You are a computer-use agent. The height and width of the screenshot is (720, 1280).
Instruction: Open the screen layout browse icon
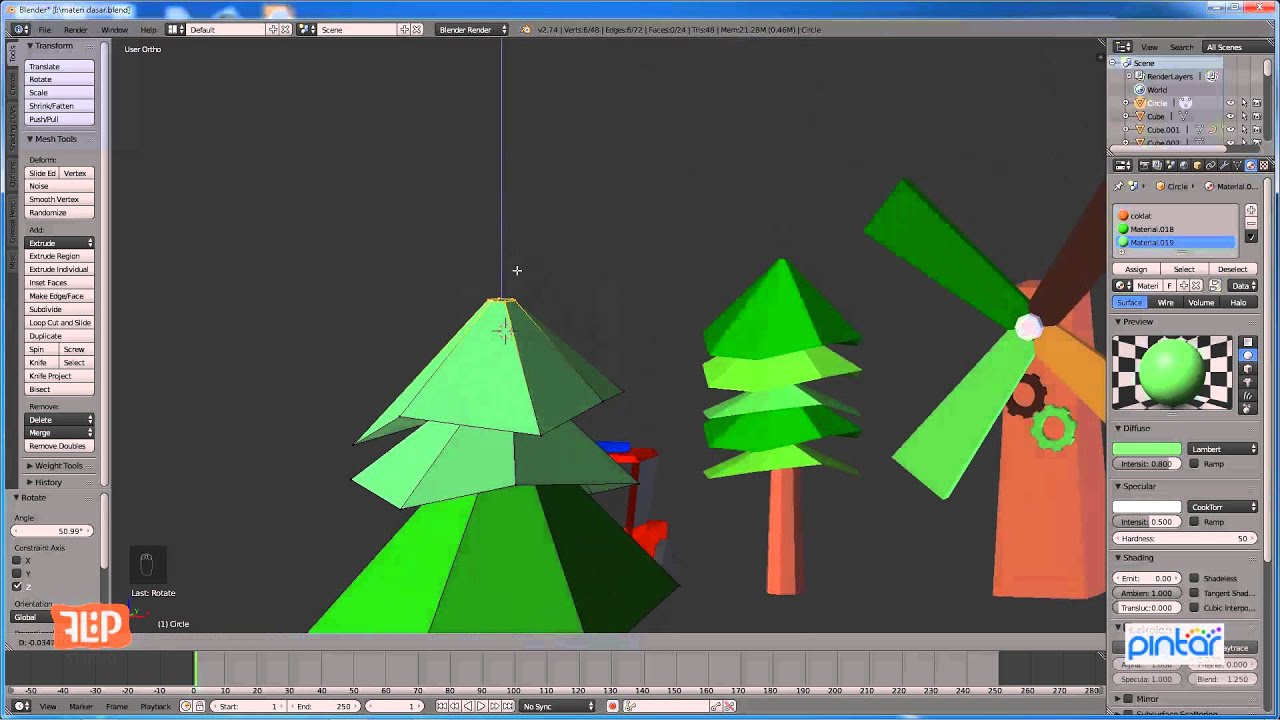pos(173,29)
